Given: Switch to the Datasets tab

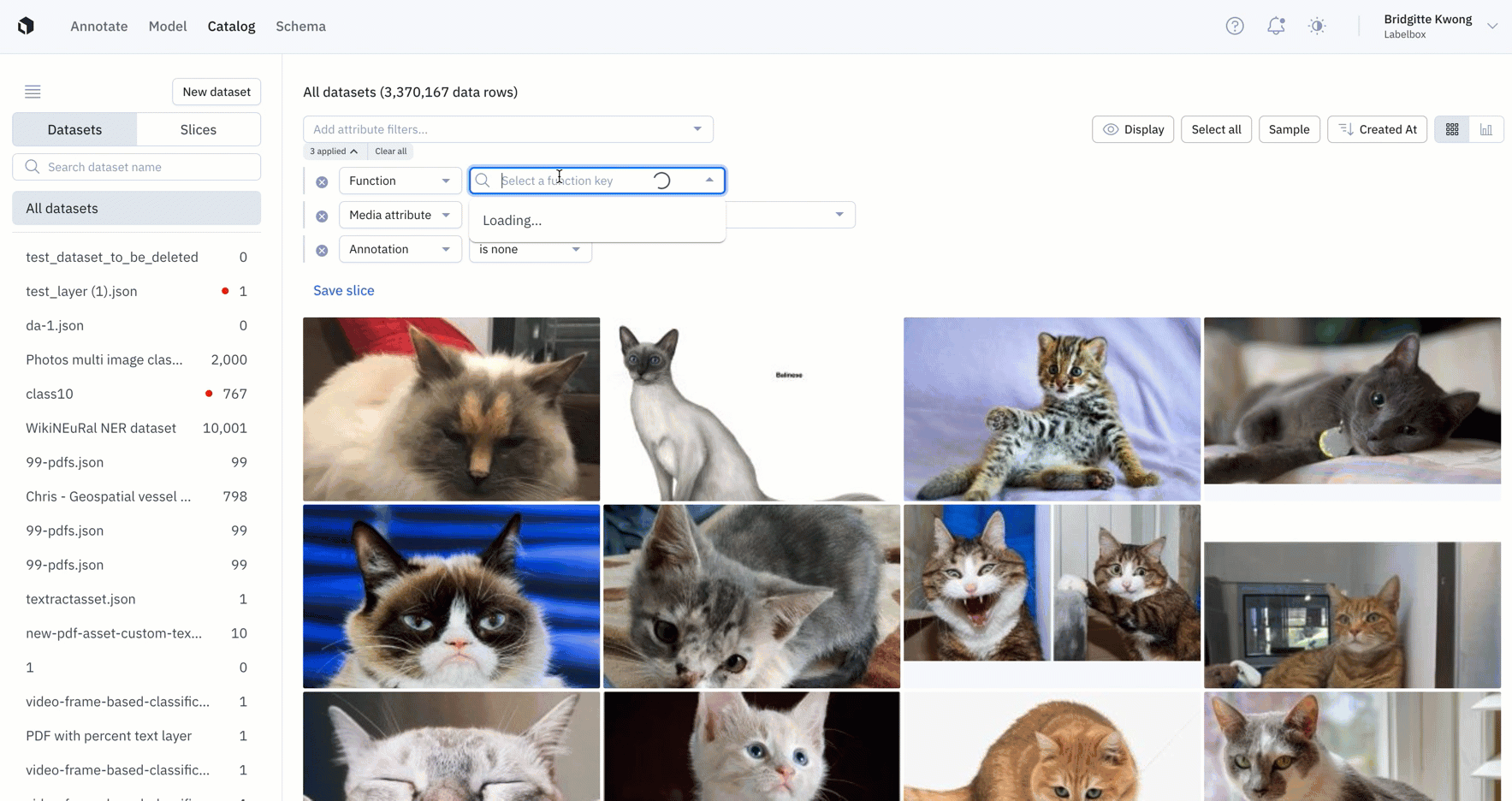Looking at the screenshot, I should pyautogui.click(x=74, y=129).
